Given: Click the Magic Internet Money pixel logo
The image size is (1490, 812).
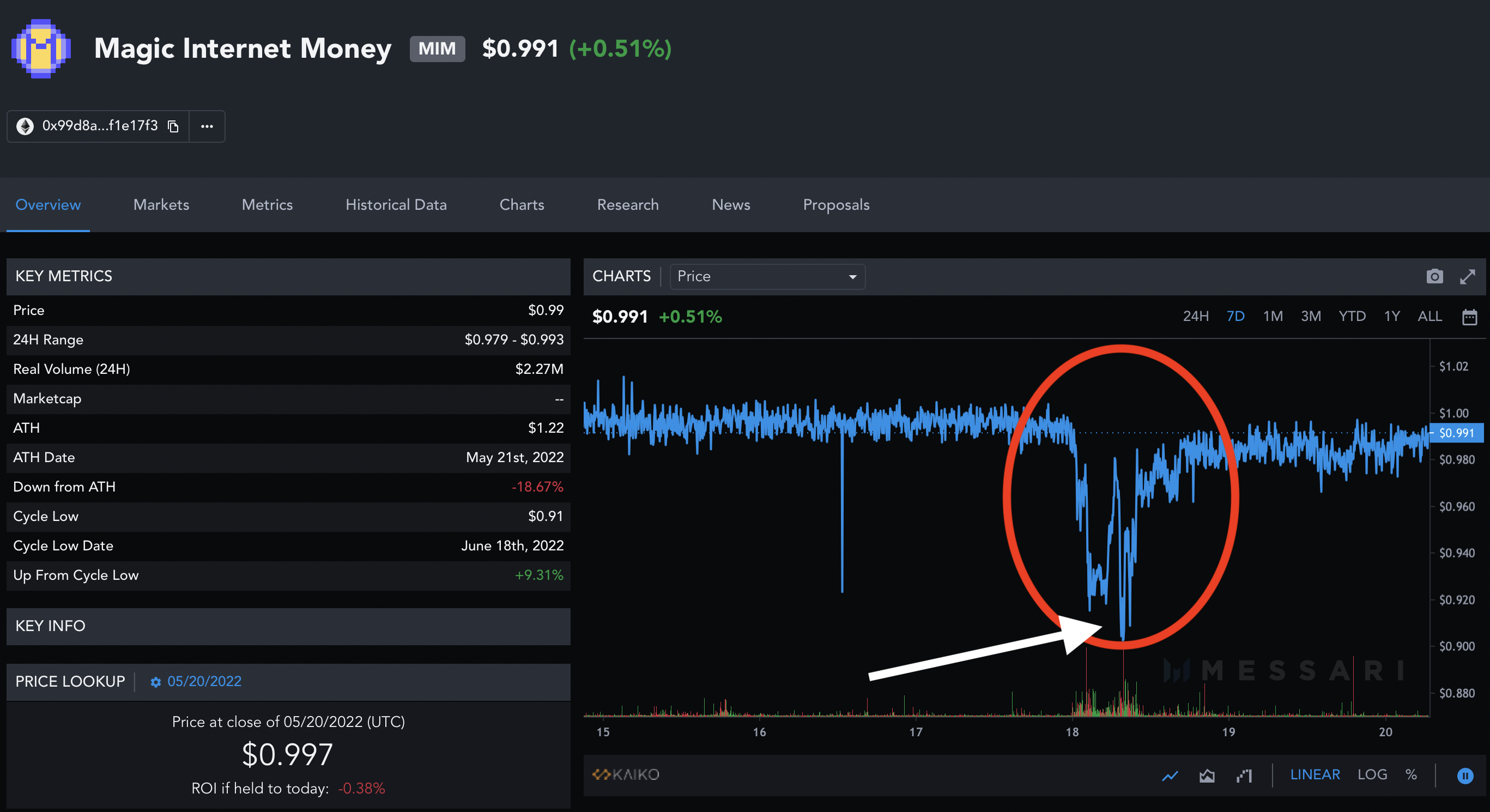Looking at the screenshot, I should pyautogui.click(x=40, y=49).
